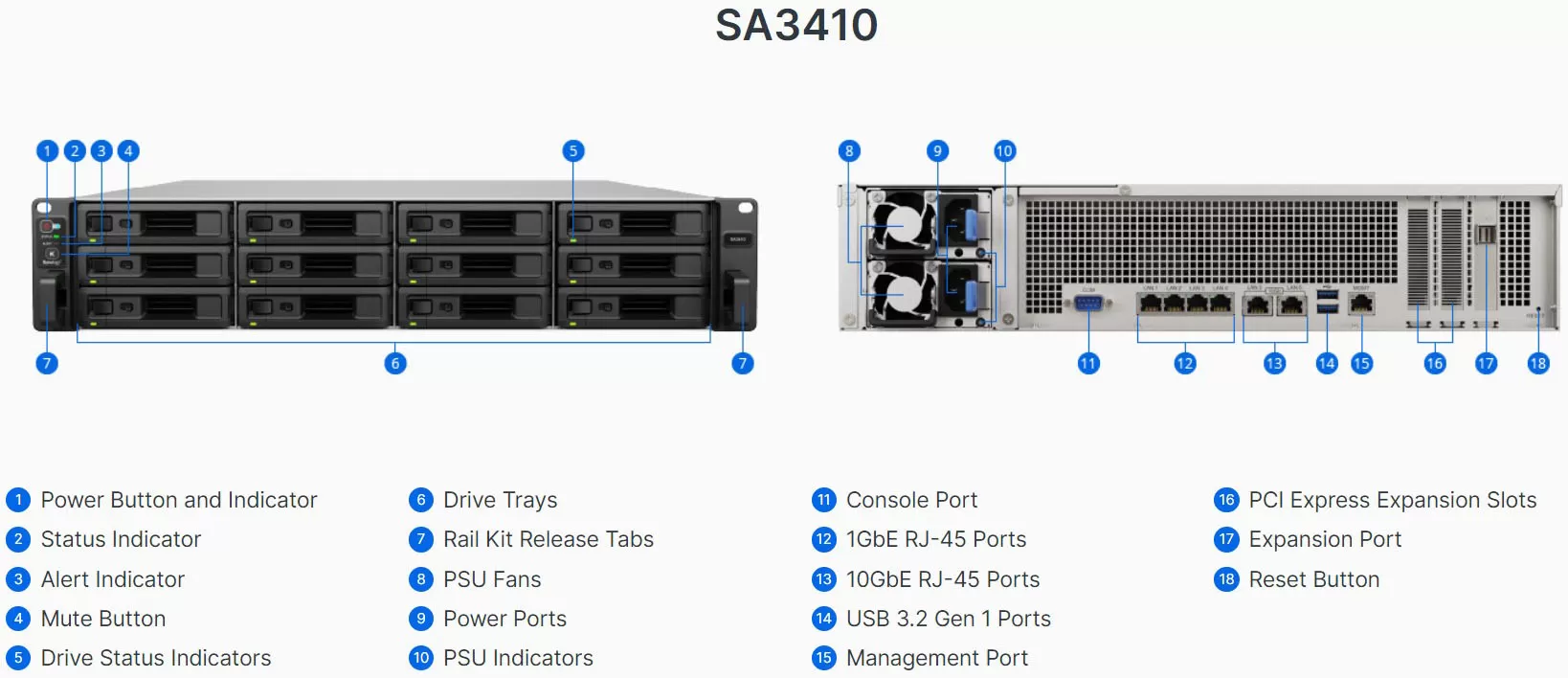
Task: Click callout marker 1 above front panel
Action: click(47, 151)
